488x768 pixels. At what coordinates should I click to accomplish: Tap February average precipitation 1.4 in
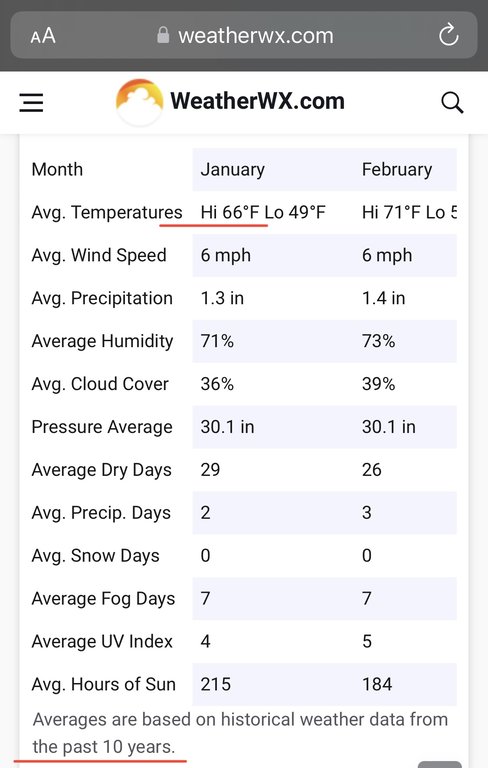point(384,298)
